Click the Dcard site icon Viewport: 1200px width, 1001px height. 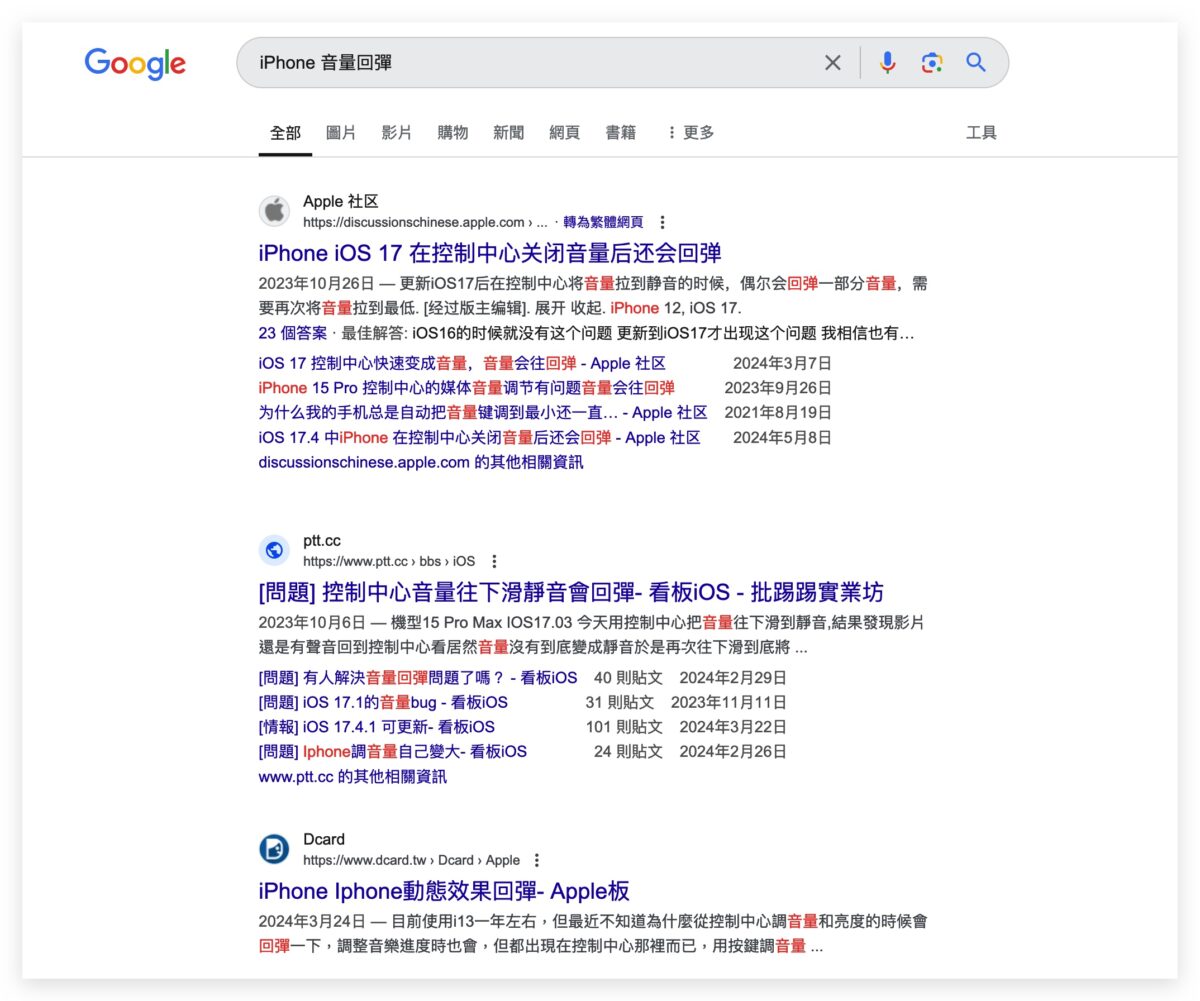click(x=274, y=848)
